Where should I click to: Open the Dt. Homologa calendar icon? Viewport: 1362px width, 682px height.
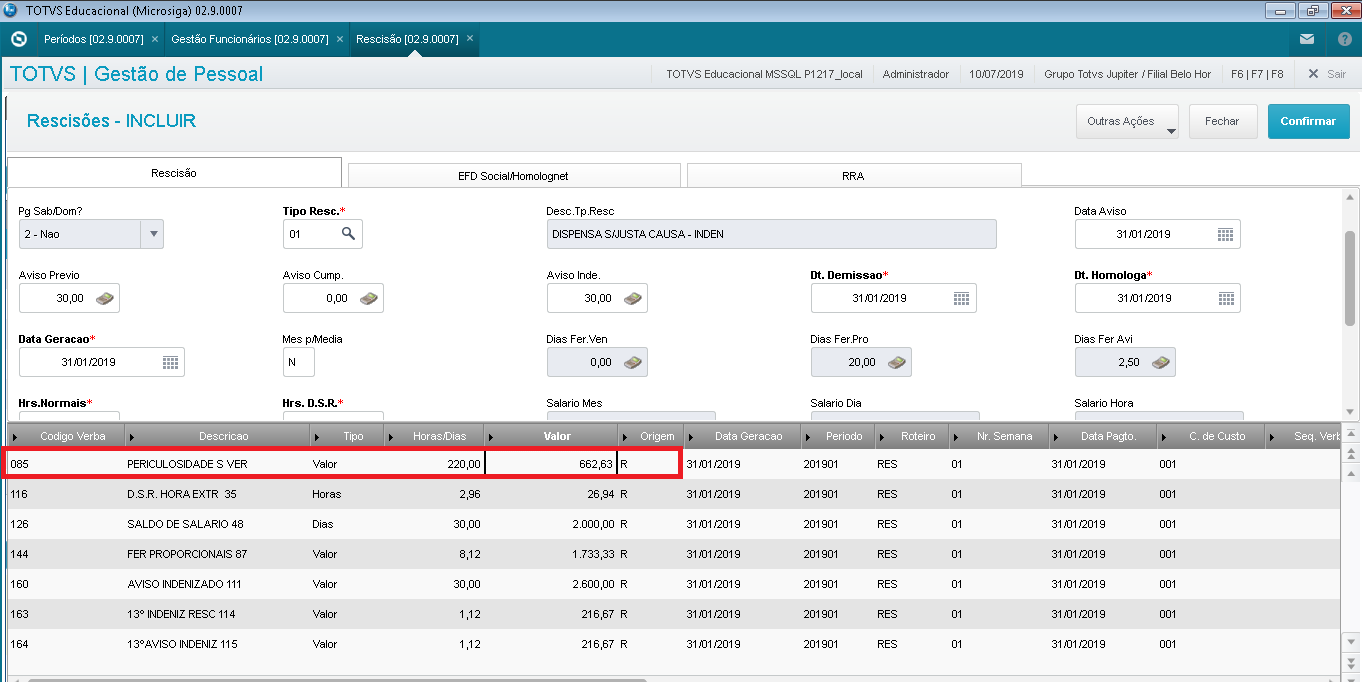point(1225,298)
